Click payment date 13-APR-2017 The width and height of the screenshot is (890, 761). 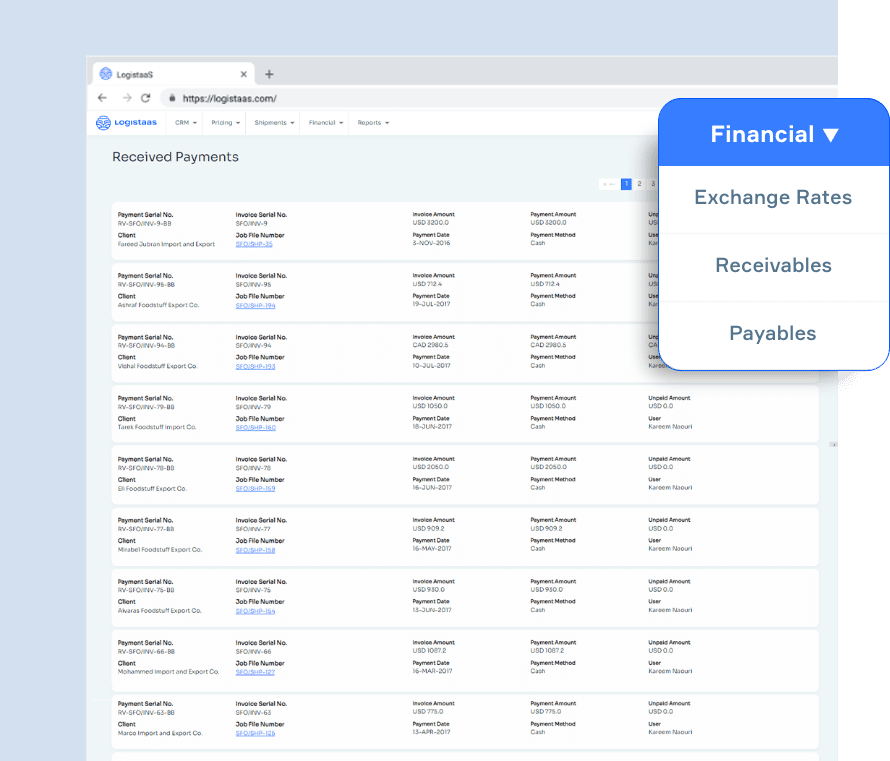click(x=431, y=732)
